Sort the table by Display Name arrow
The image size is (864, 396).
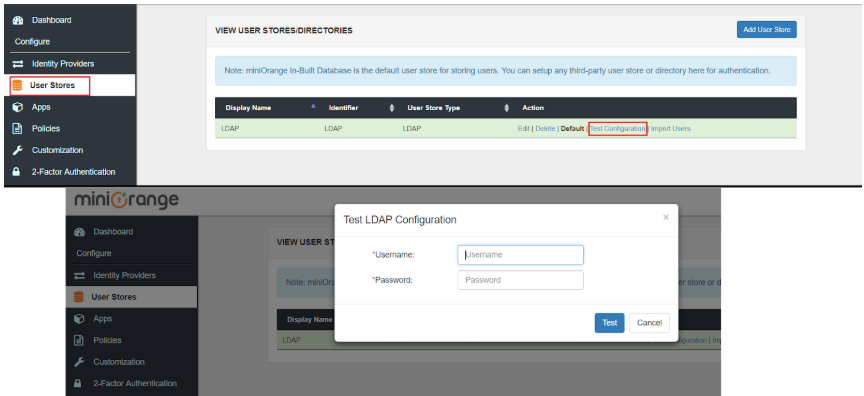(314, 106)
